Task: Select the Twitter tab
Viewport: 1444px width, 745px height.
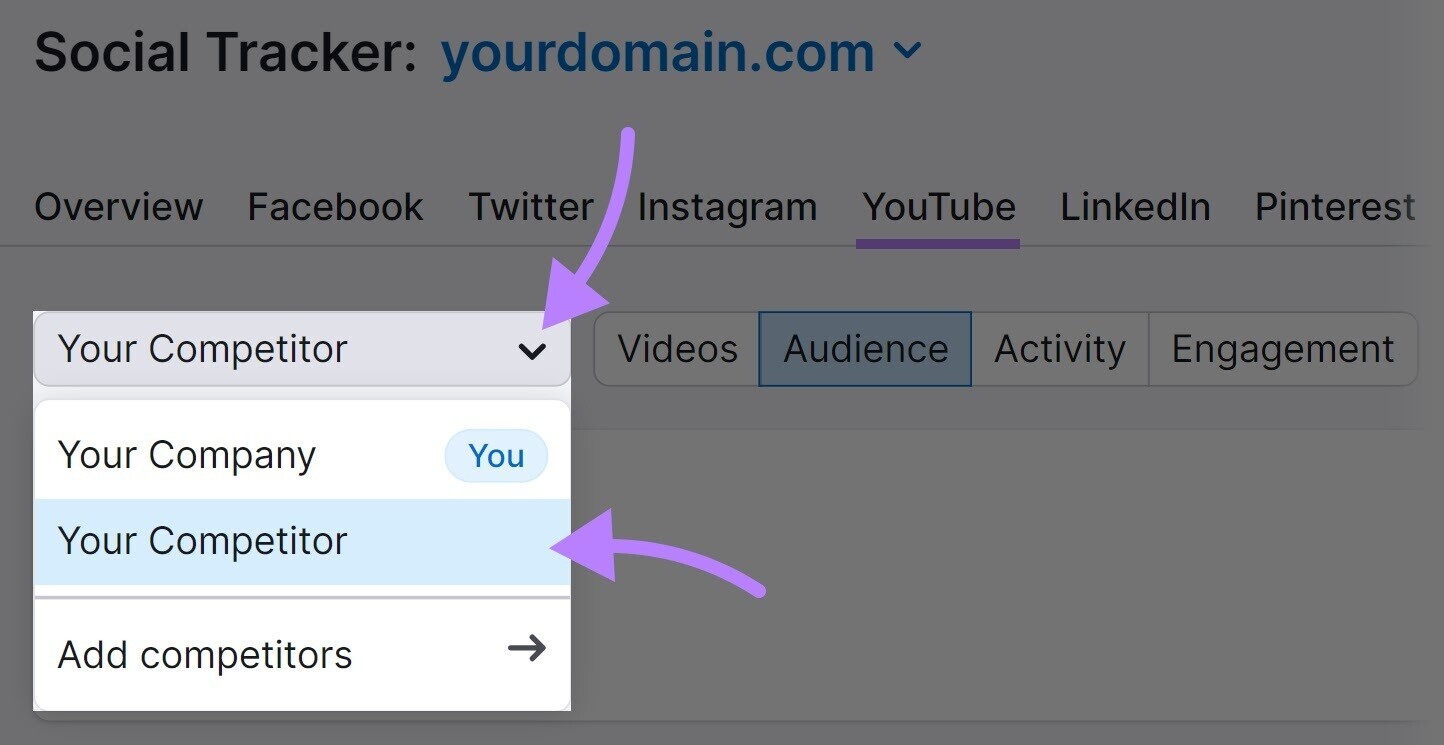Action: tap(531, 207)
